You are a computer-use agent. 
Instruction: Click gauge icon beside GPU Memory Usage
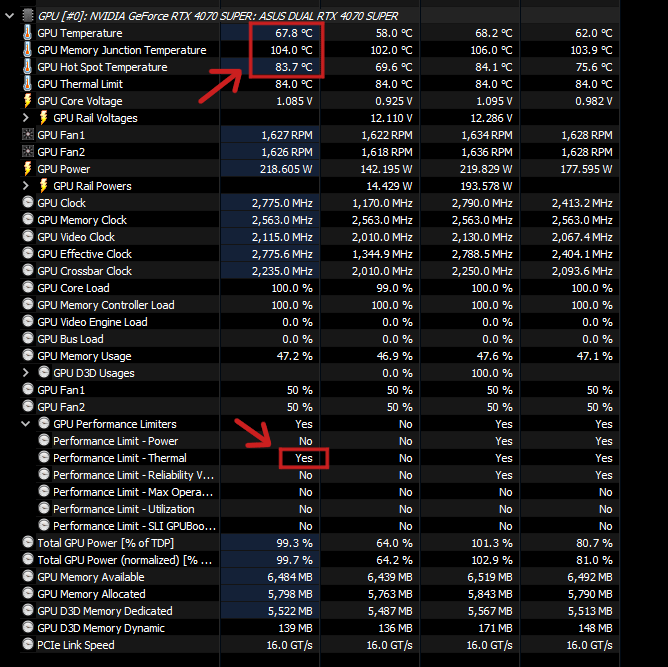[28, 355]
